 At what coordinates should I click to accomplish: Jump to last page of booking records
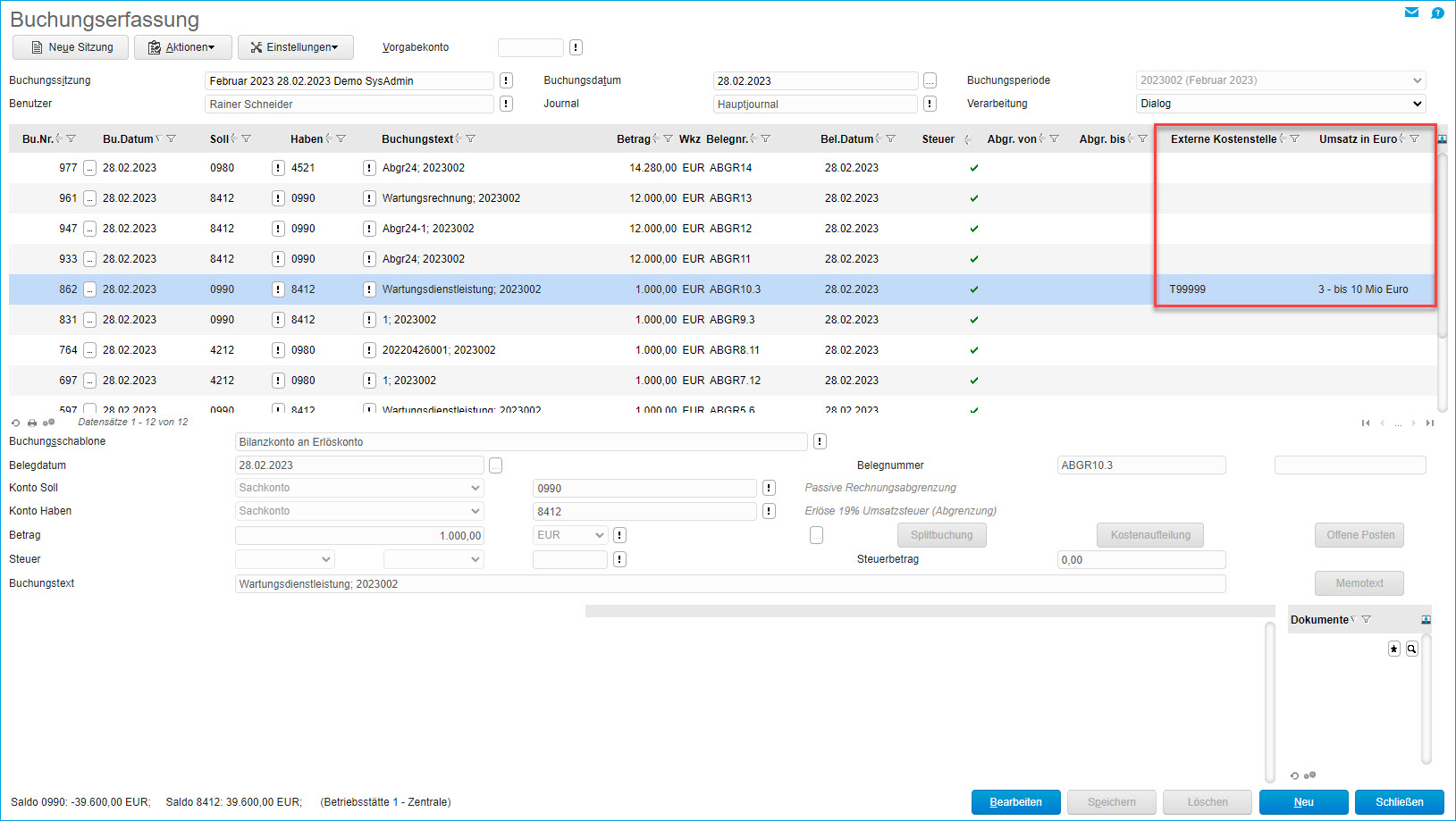(x=1430, y=423)
